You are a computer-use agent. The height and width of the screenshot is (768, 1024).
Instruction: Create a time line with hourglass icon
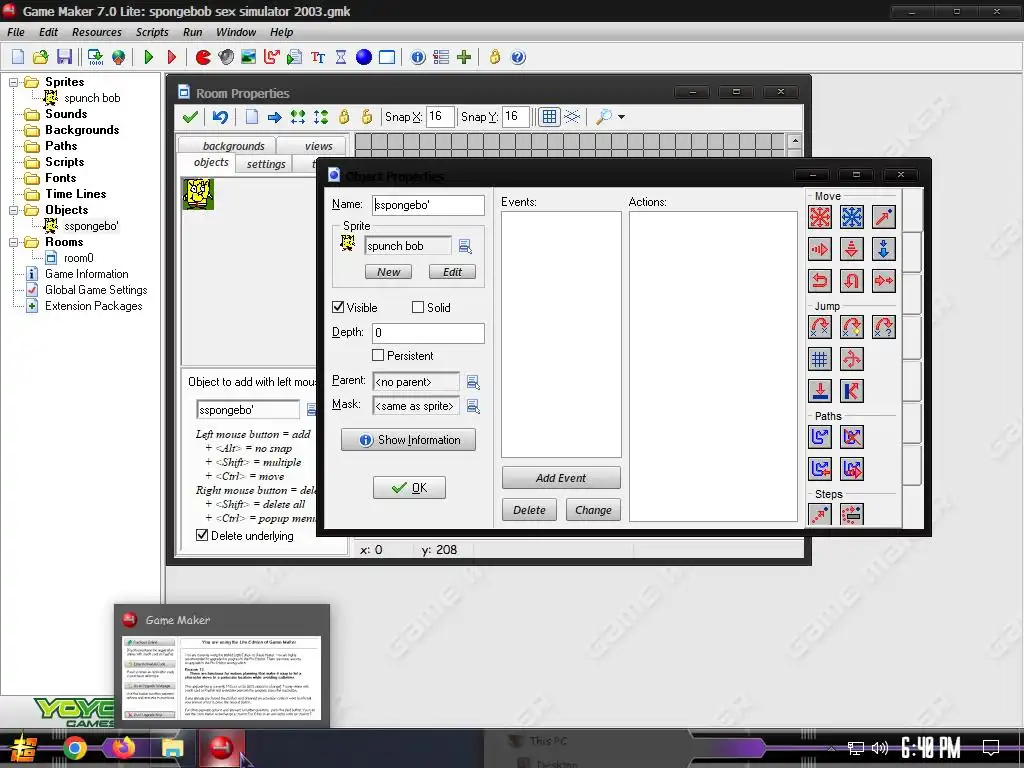341,57
